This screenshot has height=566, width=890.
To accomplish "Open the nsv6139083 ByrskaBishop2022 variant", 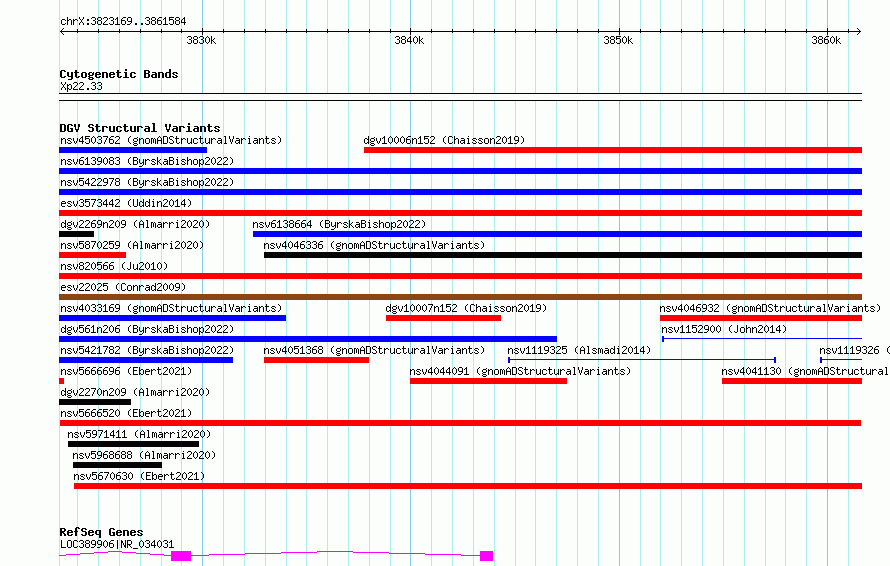I will pos(147,161).
